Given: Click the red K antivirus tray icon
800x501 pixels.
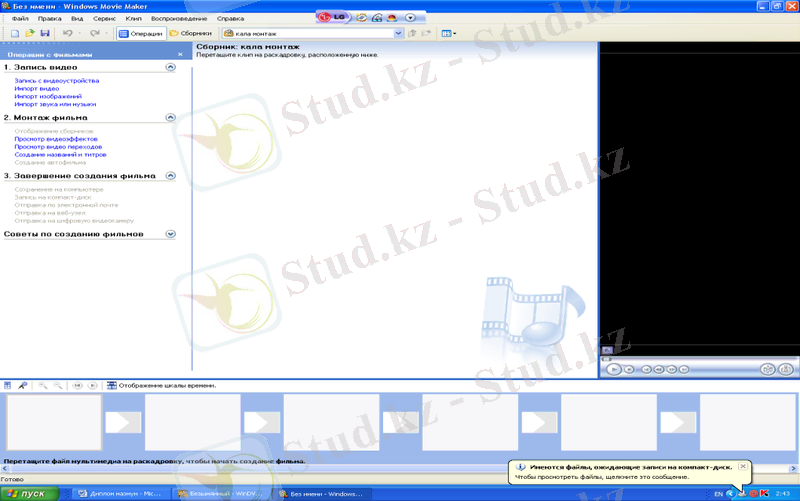Looking at the screenshot, I should click(764, 493).
